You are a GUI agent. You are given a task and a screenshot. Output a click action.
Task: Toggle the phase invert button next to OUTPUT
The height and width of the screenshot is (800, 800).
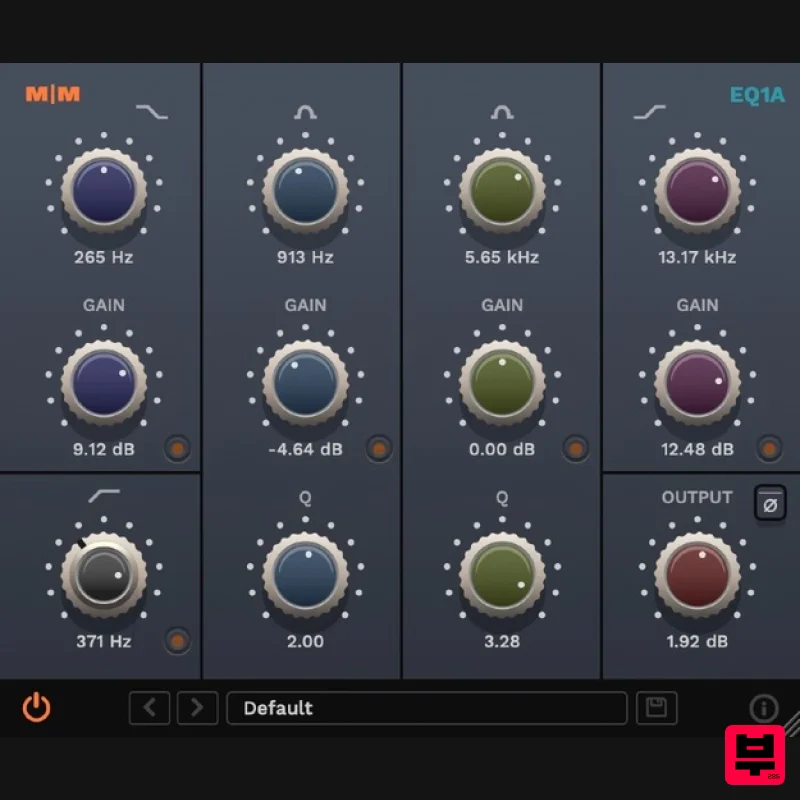pyautogui.click(x=769, y=504)
